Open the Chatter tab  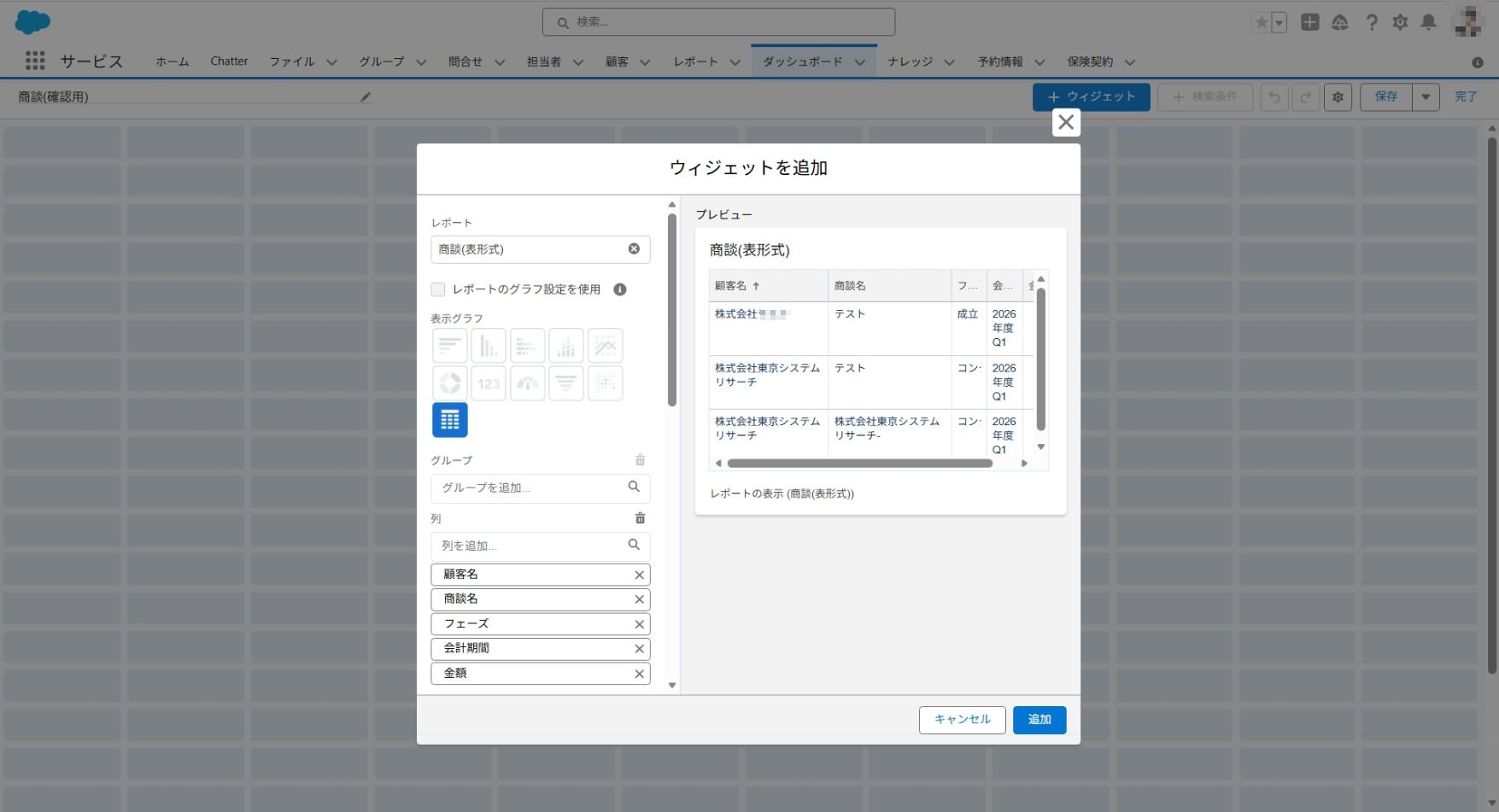tap(229, 61)
